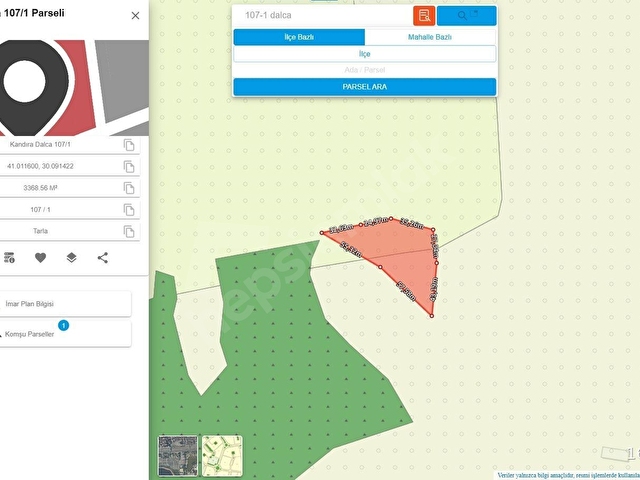Open Komşu Parseller section
The width and height of the screenshot is (640, 480).
pyautogui.click(x=65, y=334)
